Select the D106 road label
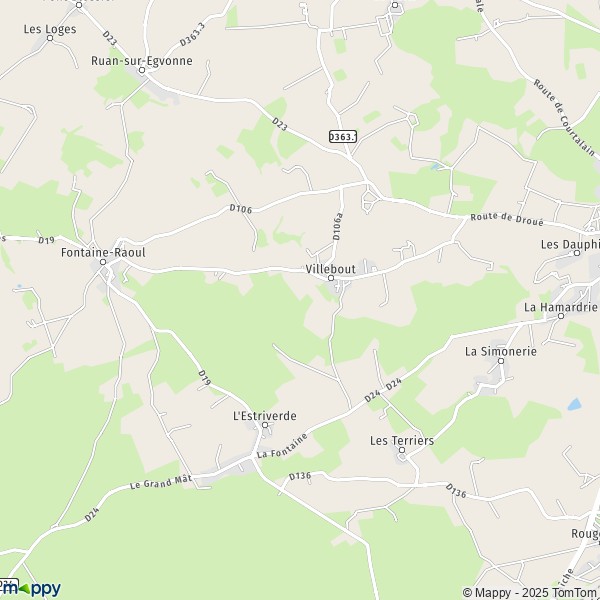Screen dimensions: 600x600 tap(241, 209)
